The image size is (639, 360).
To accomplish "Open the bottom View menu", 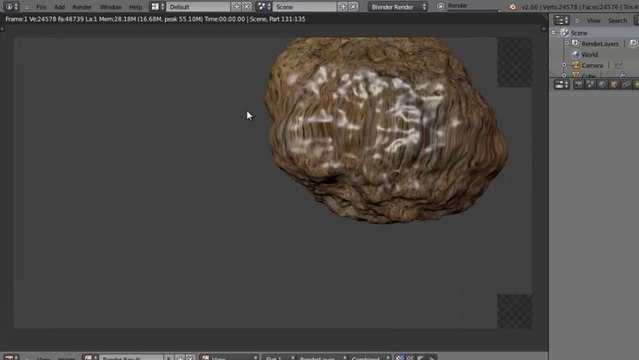I will pos(43,358).
